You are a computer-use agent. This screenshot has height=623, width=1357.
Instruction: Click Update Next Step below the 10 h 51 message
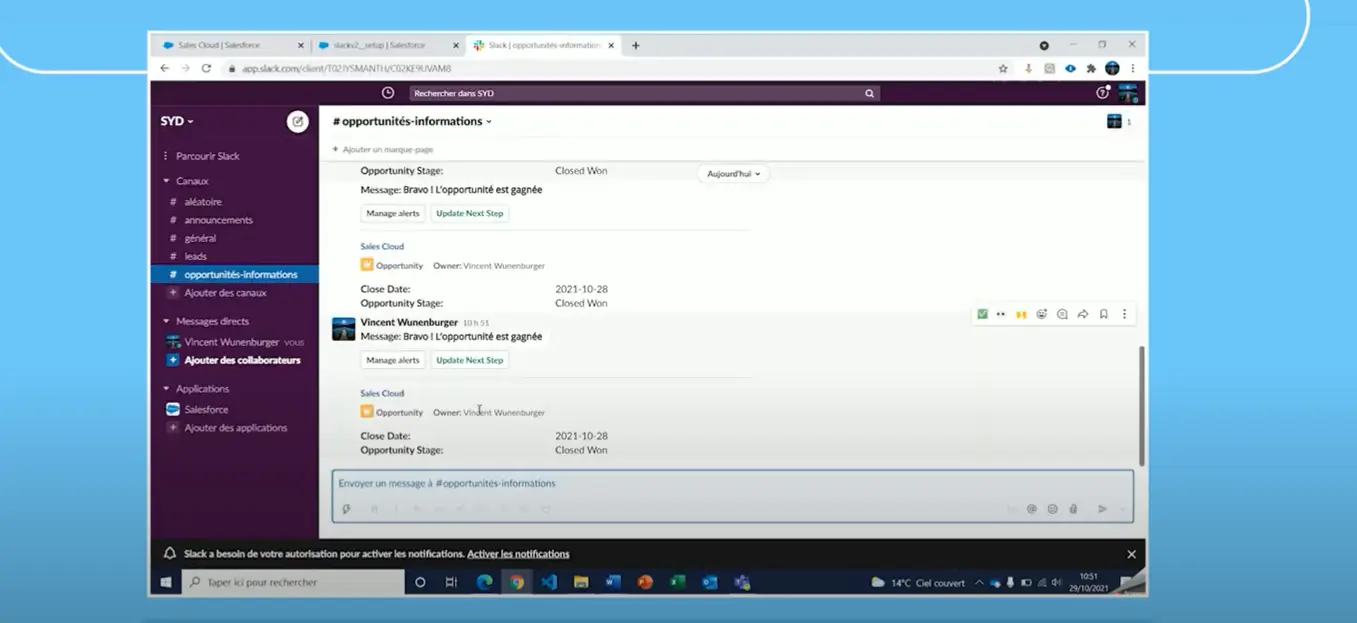(470, 360)
